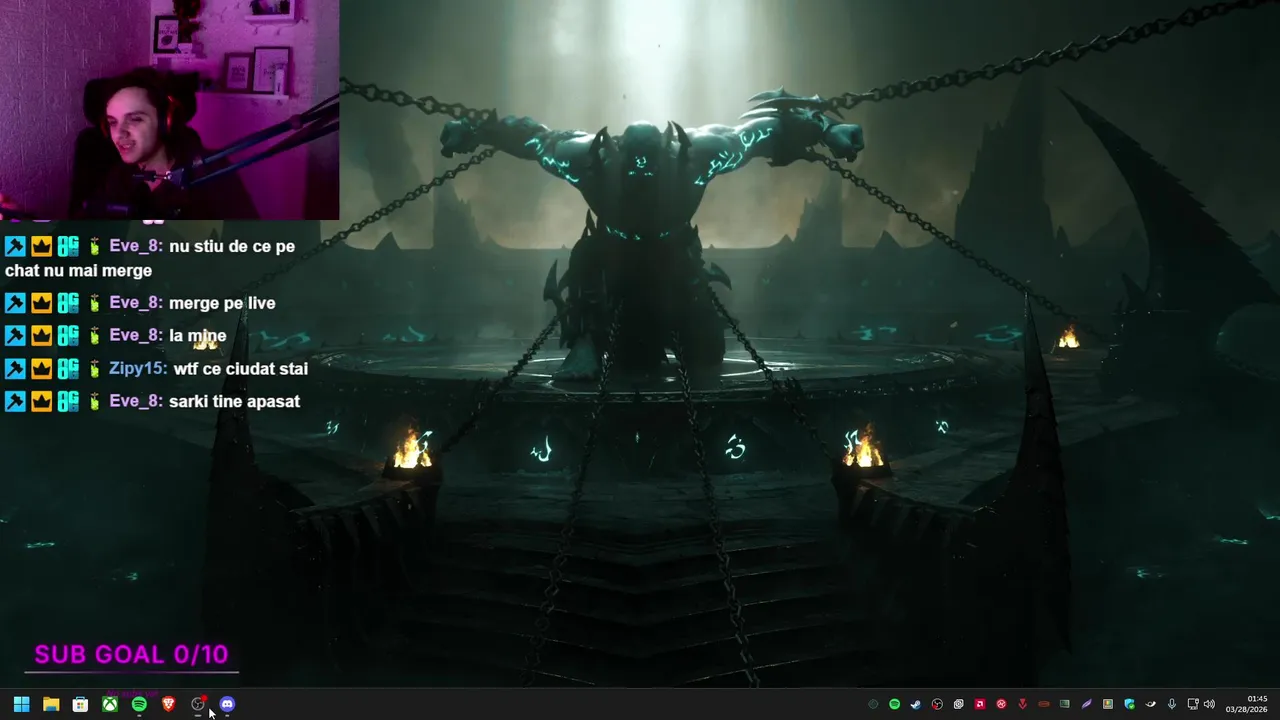Viewport: 1280px width, 720px height.
Task: Click the OBS icon in system tray
Action: coord(937,704)
